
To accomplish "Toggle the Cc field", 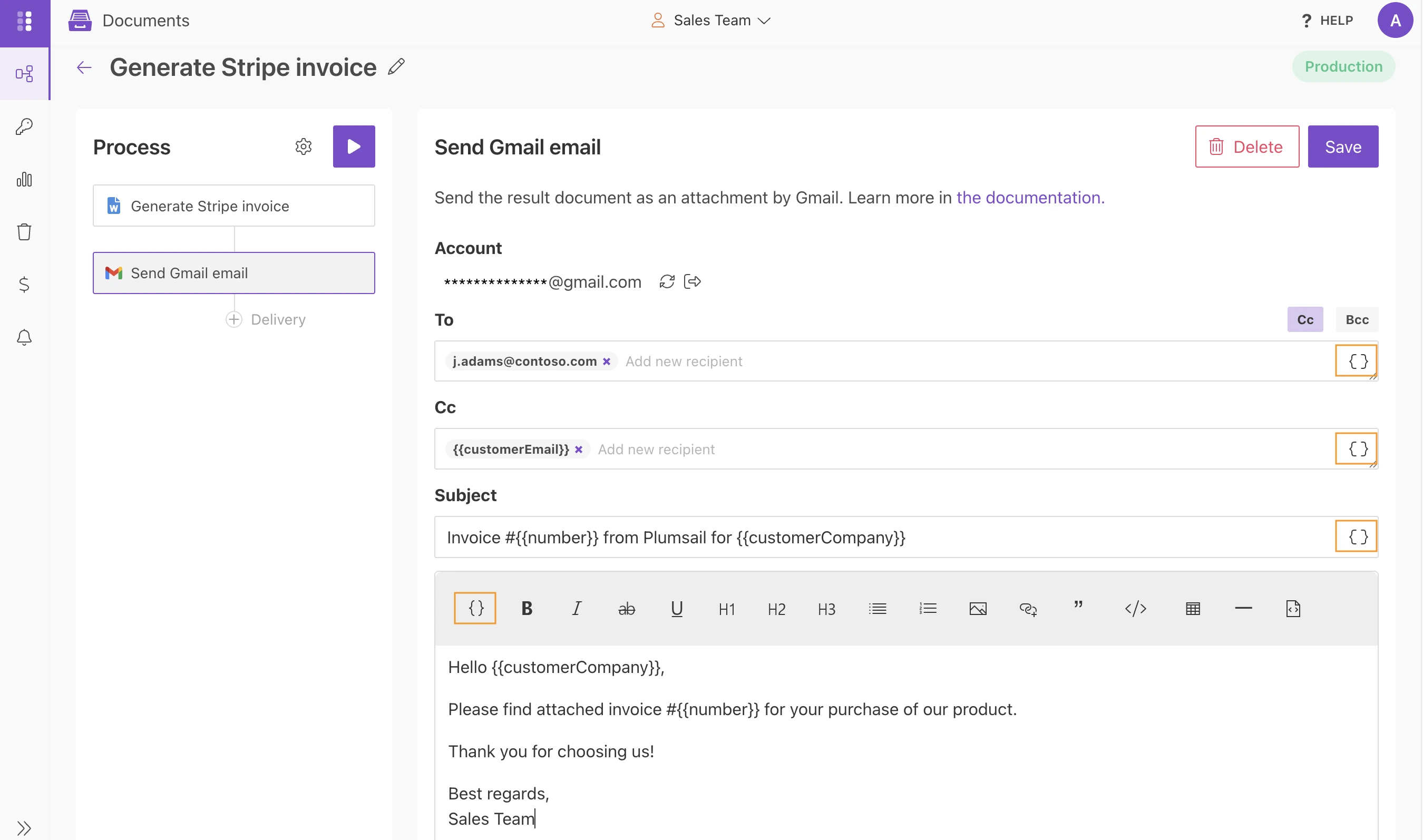I will point(1305,319).
